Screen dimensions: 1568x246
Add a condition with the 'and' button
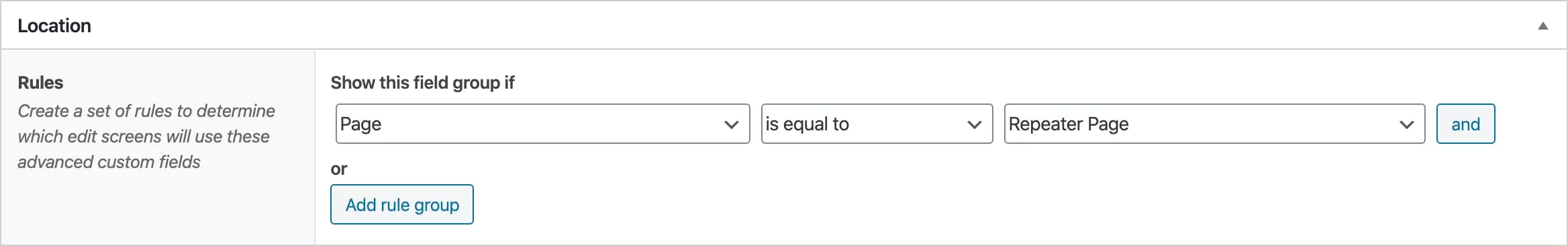[x=1465, y=124]
